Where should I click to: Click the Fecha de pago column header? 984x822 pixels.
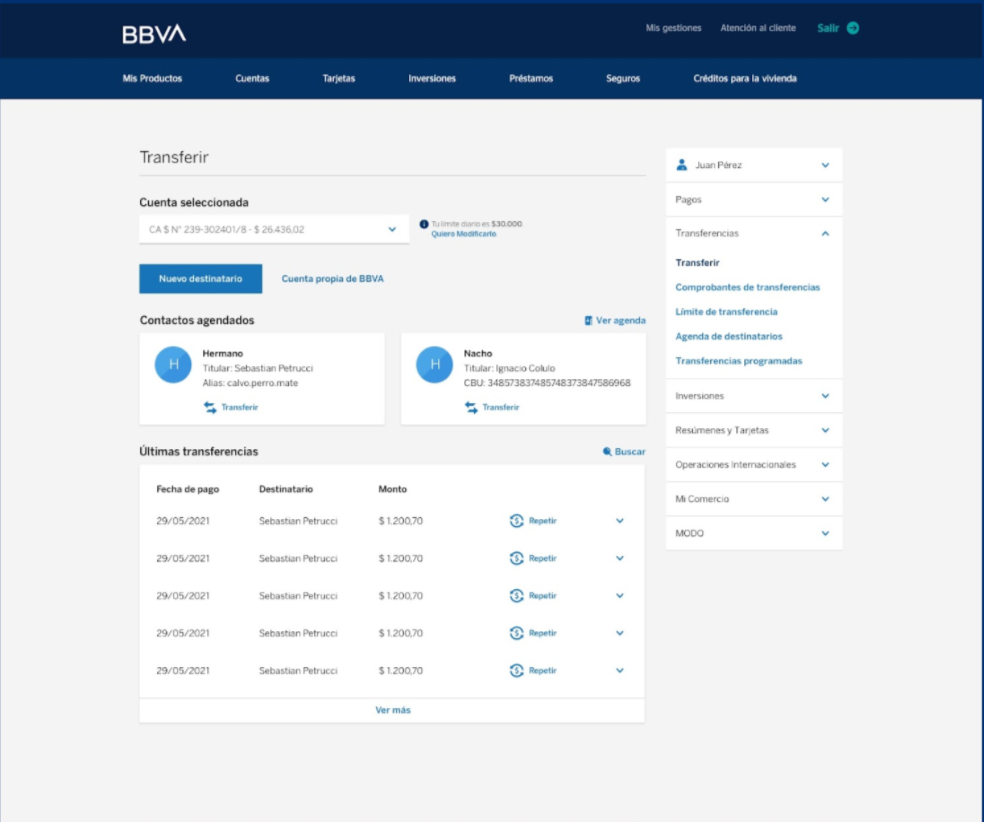click(188, 489)
